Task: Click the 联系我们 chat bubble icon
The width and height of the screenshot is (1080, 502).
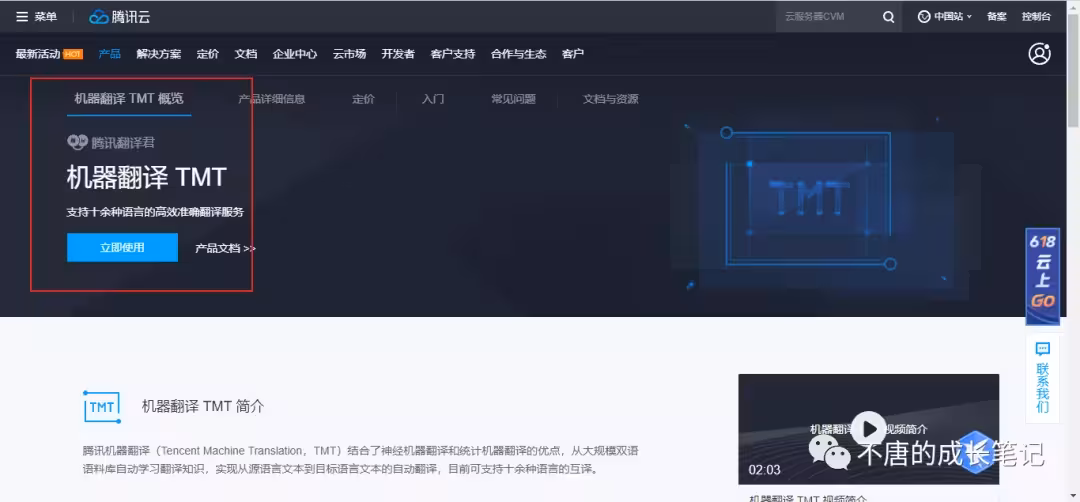Action: pyautogui.click(x=1043, y=348)
